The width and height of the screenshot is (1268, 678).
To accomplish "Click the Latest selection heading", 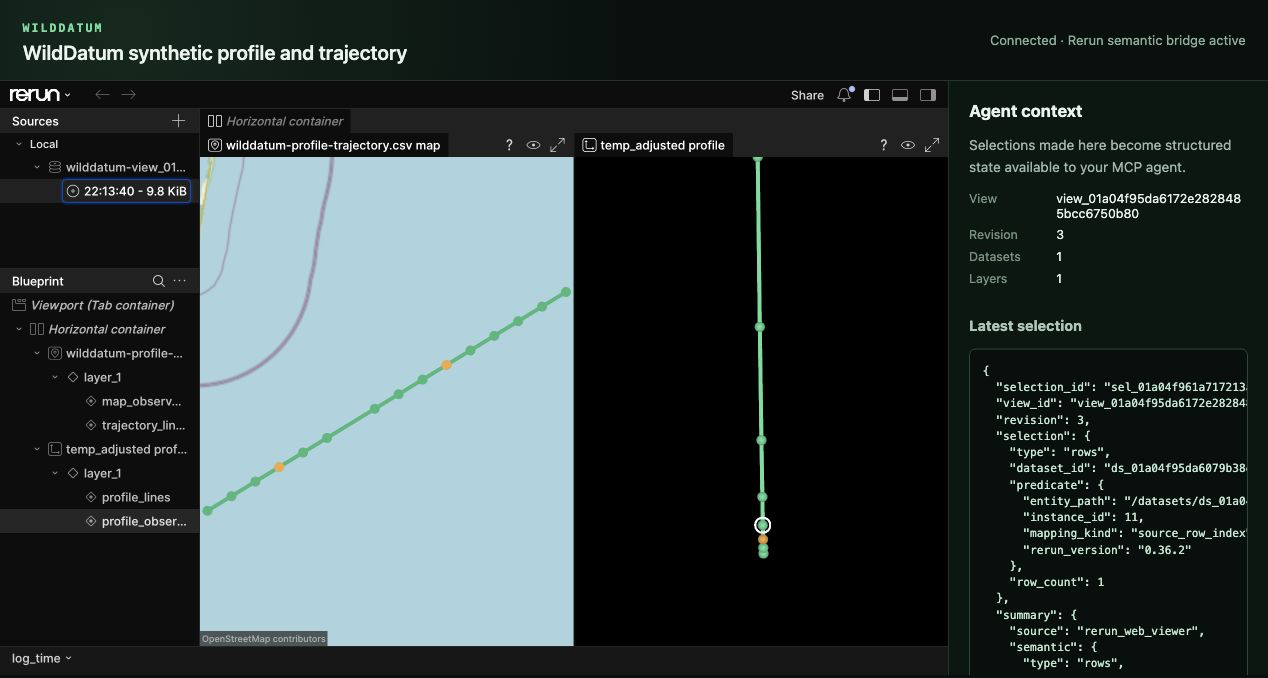I will (x=1025, y=326).
